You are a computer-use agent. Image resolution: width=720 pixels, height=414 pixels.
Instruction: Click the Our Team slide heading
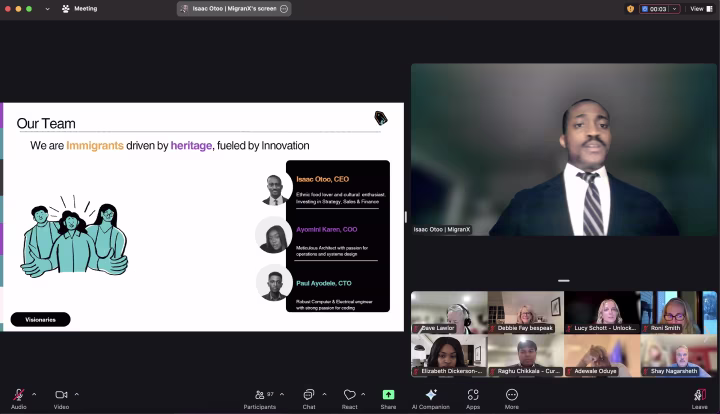coord(46,123)
